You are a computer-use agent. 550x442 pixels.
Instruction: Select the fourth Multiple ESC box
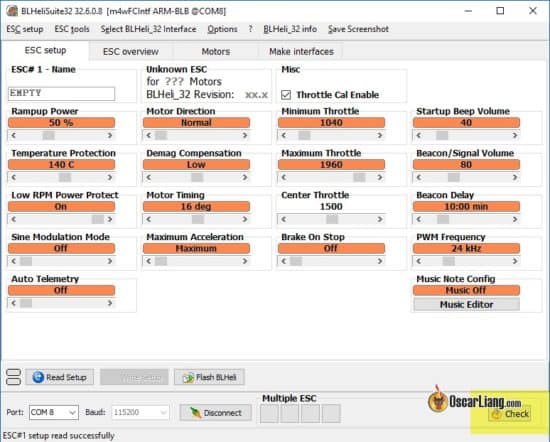point(331,413)
